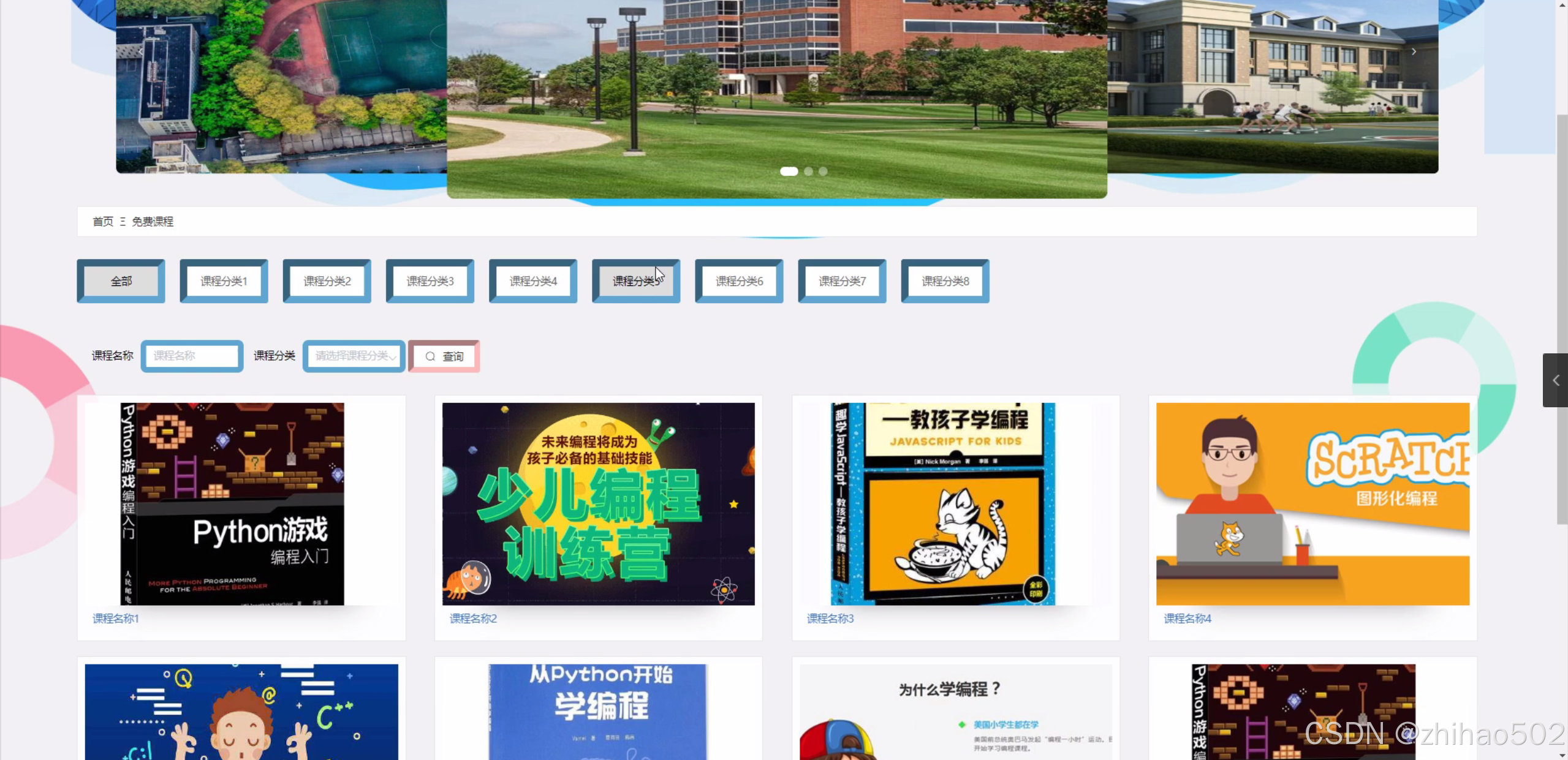Click the 查询 search button
Image resolution: width=1568 pixels, height=760 pixels.
tap(444, 356)
